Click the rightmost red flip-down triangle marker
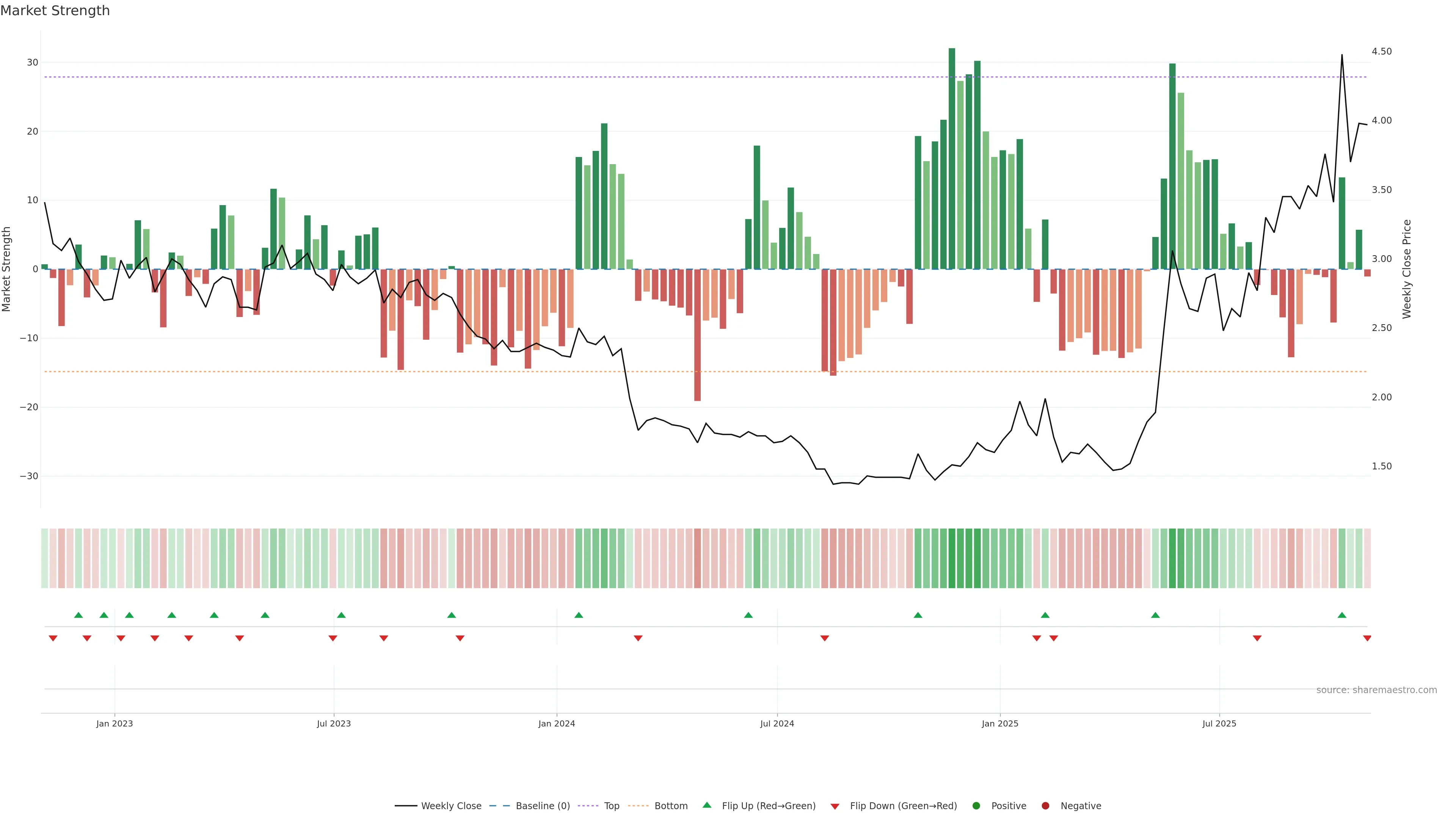The height and width of the screenshot is (819, 1456). pyautogui.click(x=1367, y=638)
